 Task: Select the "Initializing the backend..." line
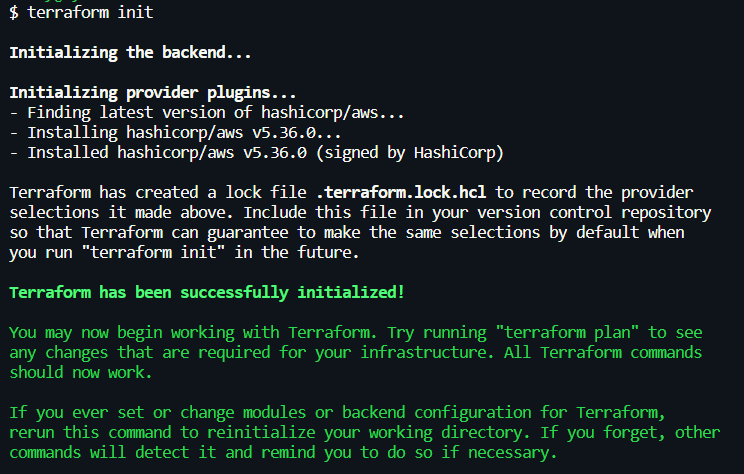[130, 53]
